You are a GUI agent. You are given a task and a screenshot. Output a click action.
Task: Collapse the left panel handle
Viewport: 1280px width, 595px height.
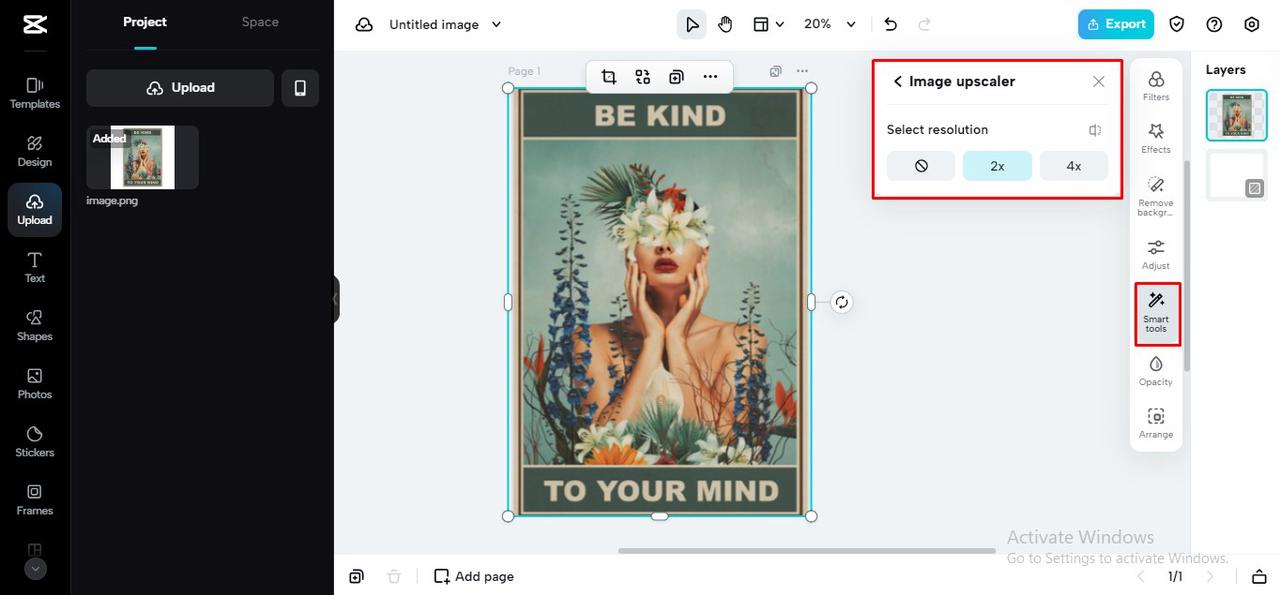[336, 299]
